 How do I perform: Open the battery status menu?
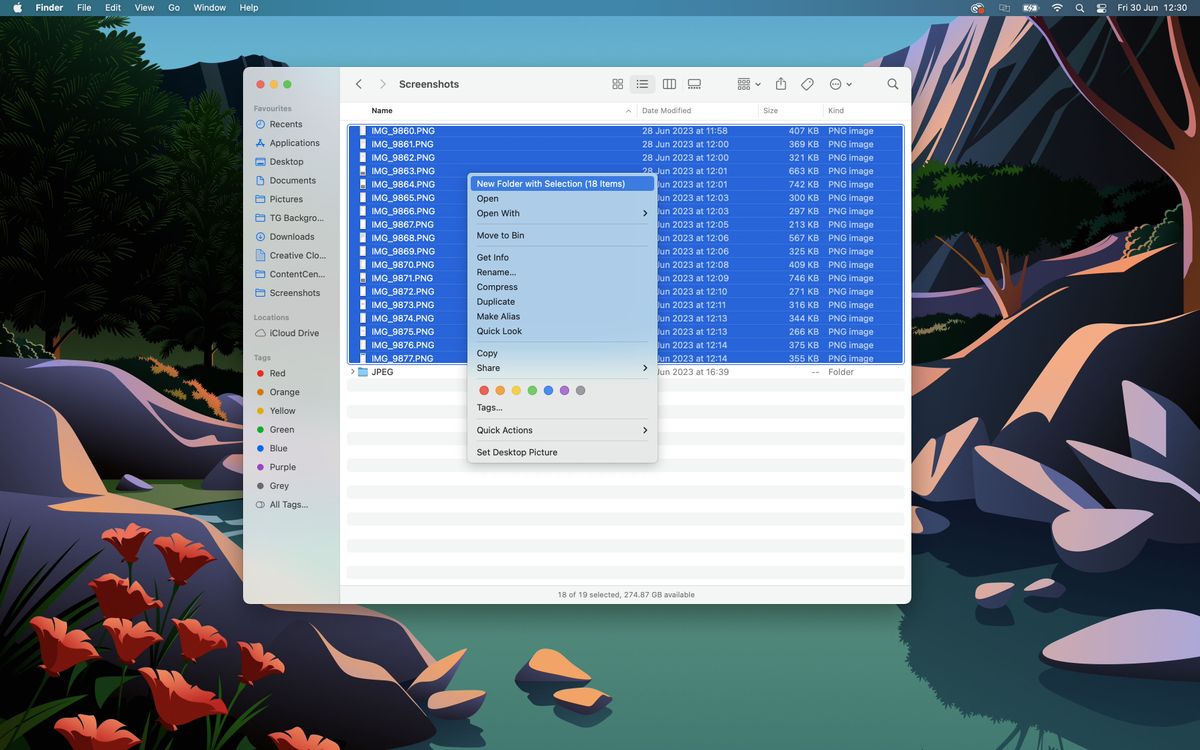pyautogui.click(x=1031, y=8)
